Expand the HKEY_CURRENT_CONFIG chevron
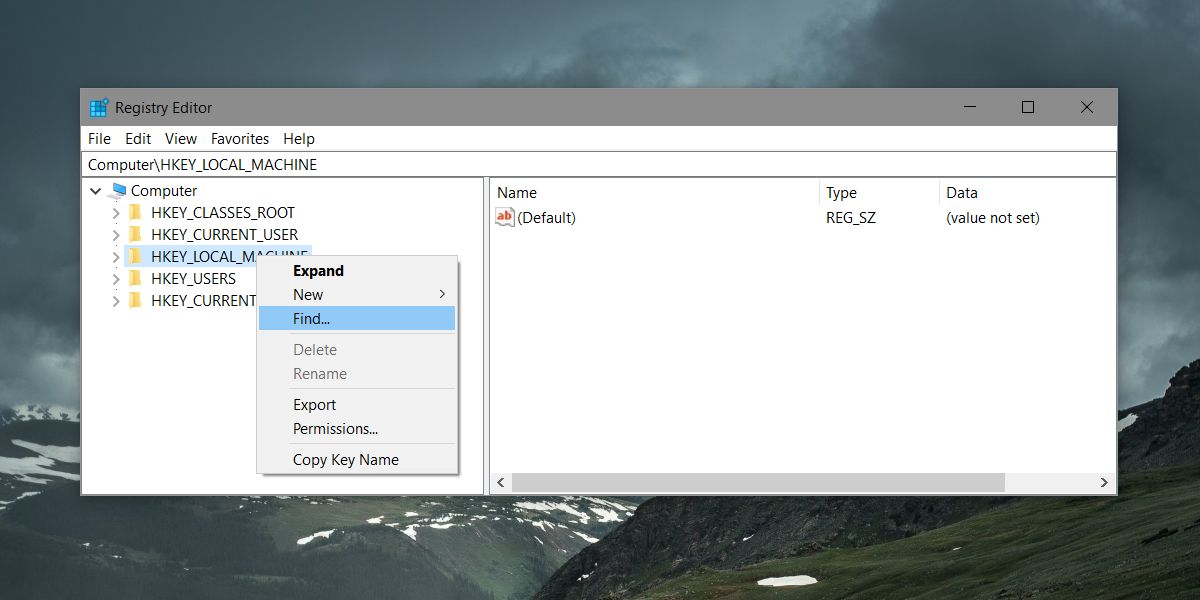Viewport: 1200px width, 600px height. [x=116, y=301]
